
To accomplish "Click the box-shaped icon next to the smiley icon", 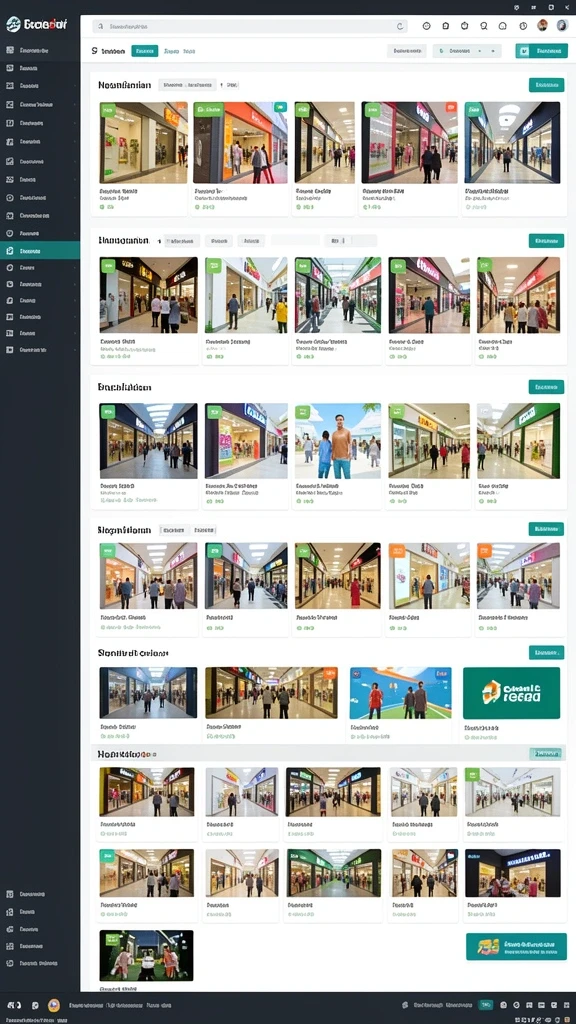I will pyautogui.click(x=446, y=26).
